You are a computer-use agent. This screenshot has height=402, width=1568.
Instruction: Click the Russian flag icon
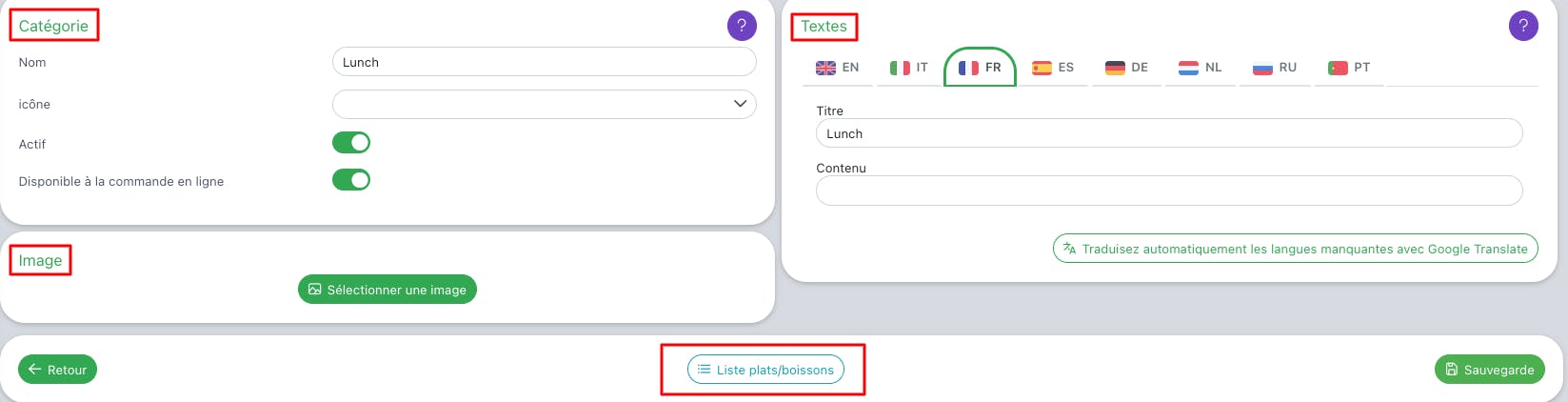point(1262,68)
